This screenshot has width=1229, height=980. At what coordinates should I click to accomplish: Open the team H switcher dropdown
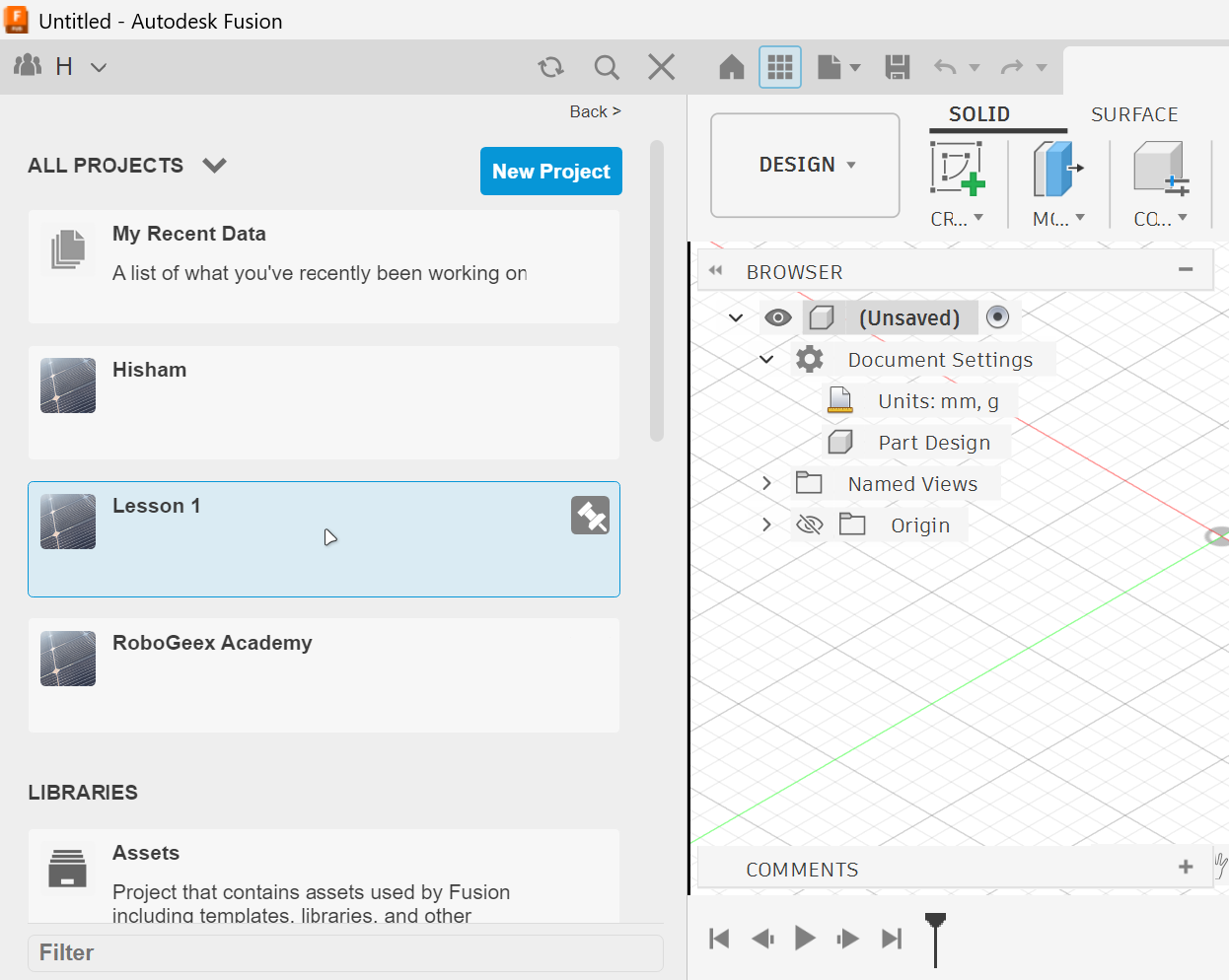[x=99, y=67]
